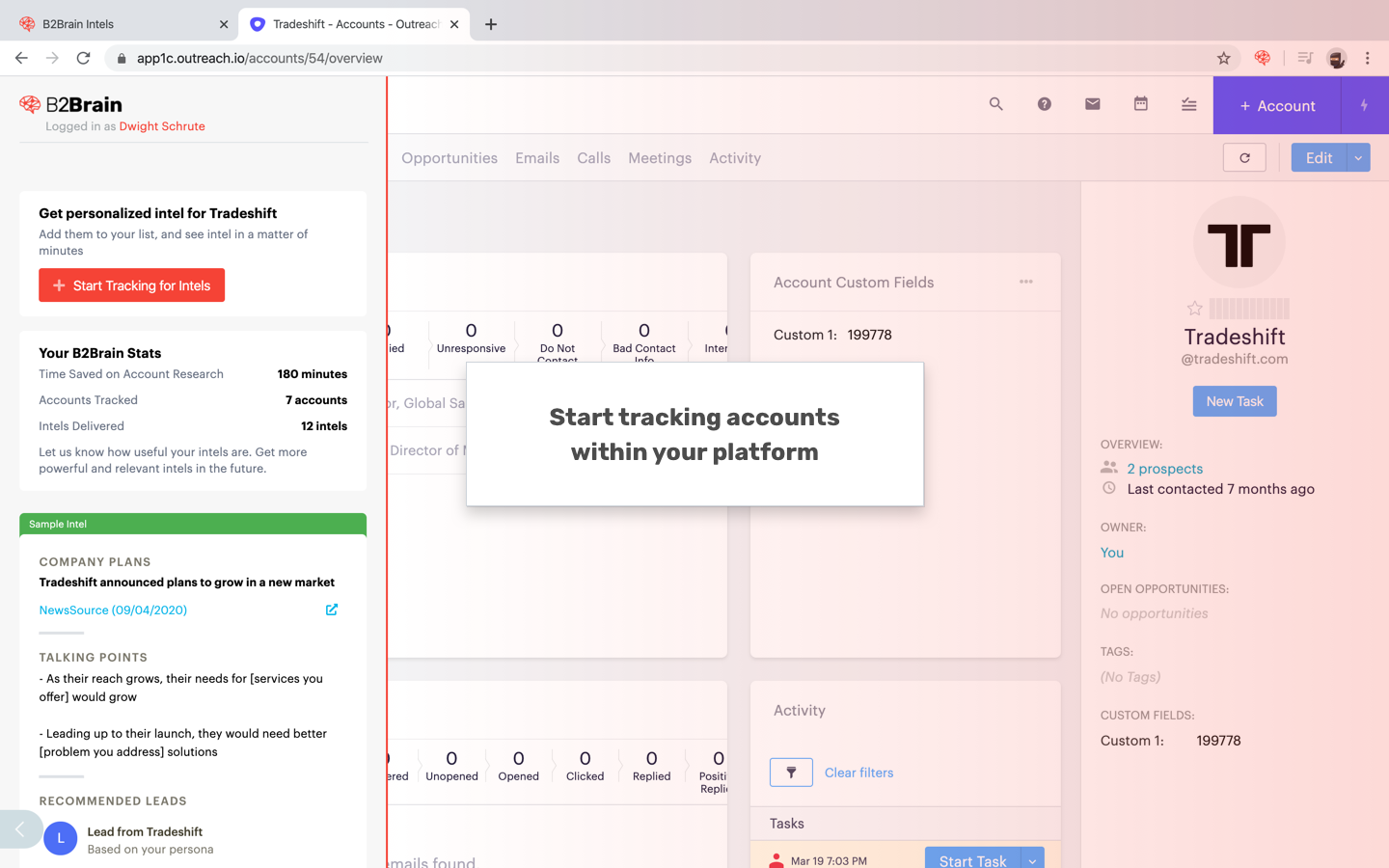1389x868 pixels.
Task: Click Clear filters link
Action: [859, 773]
